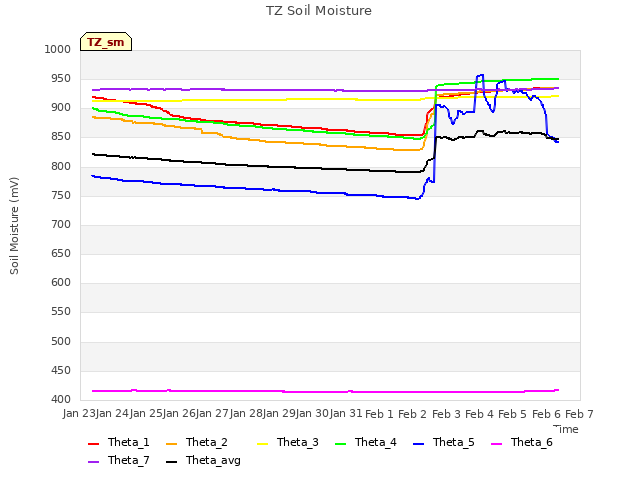The width and height of the screenshot is (640, 480).
Task: Click the 550 y-axis tick value
Action: (61, 311)
